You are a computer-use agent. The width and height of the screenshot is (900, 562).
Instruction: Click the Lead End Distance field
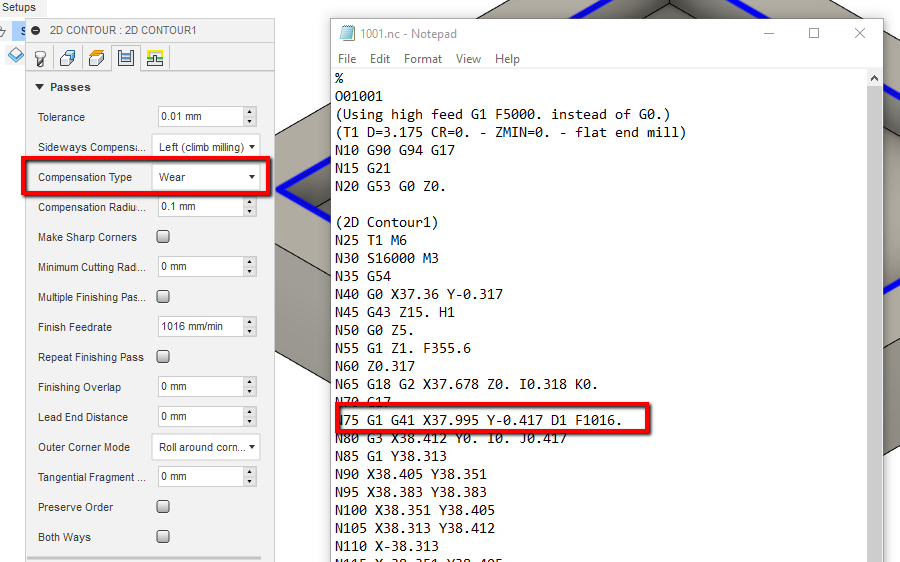point(200,416)
